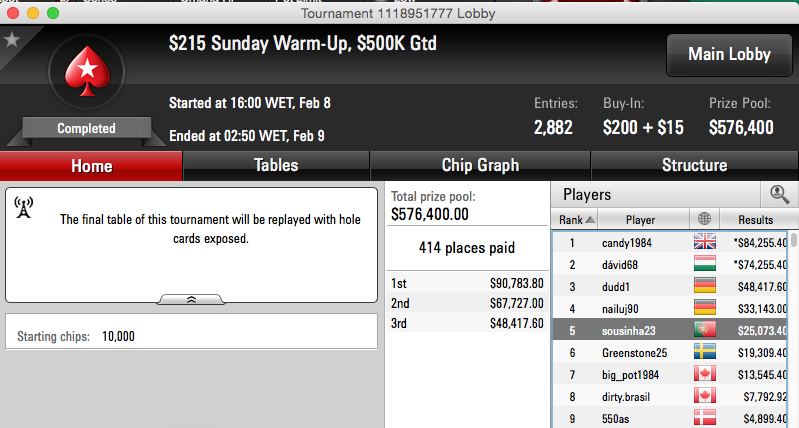Click the globe country column icon
This screenshot has height=428, width=799.
coord(704,219)
